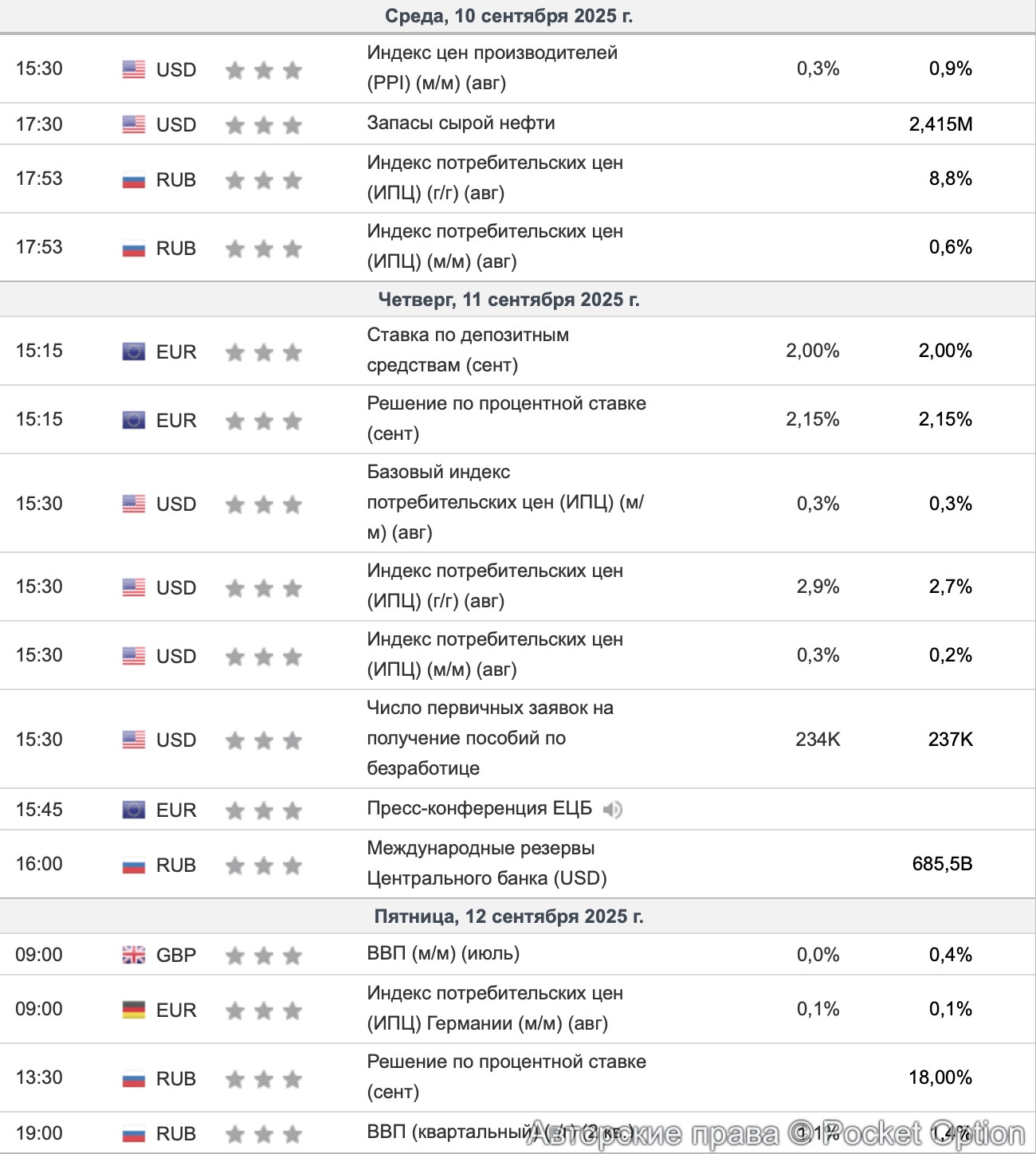The width and height of the screenshot is (1036, 1154).
Task: Click the UK flag next to GBP
Action: pos(134,955)
